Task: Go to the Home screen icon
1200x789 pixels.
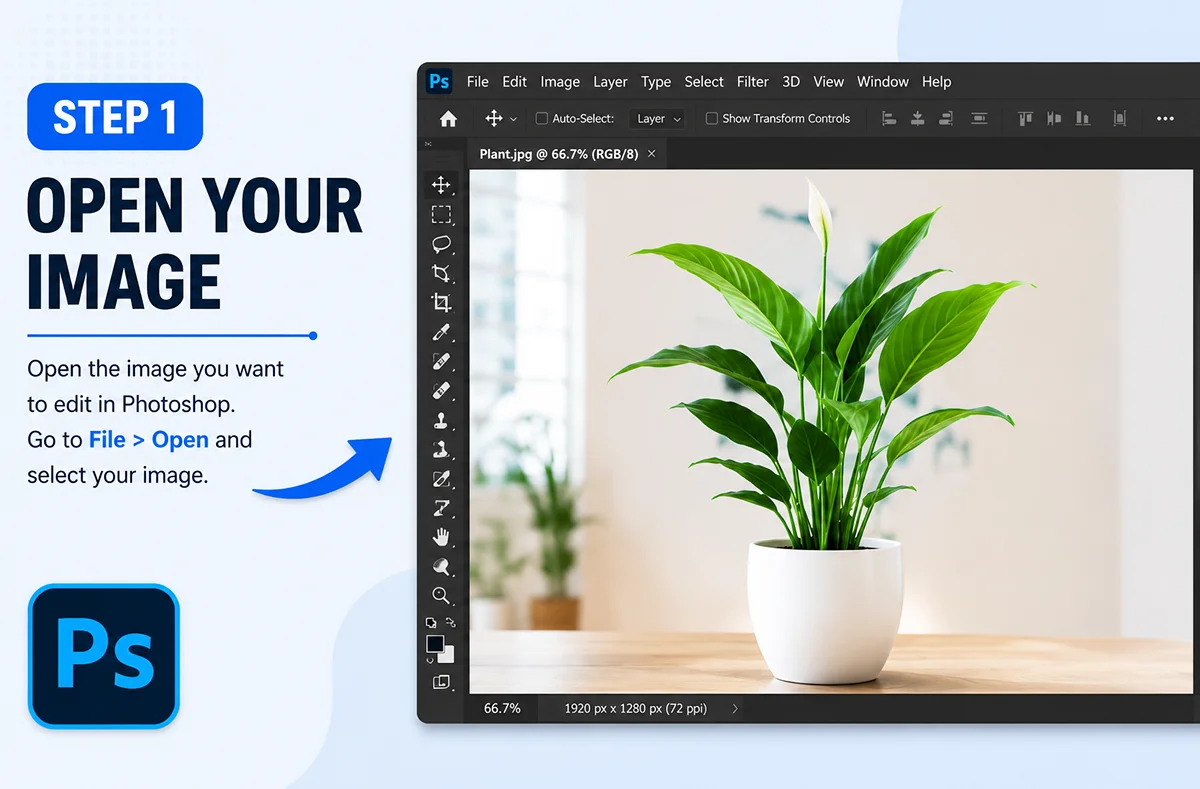Action: (448, 119)
